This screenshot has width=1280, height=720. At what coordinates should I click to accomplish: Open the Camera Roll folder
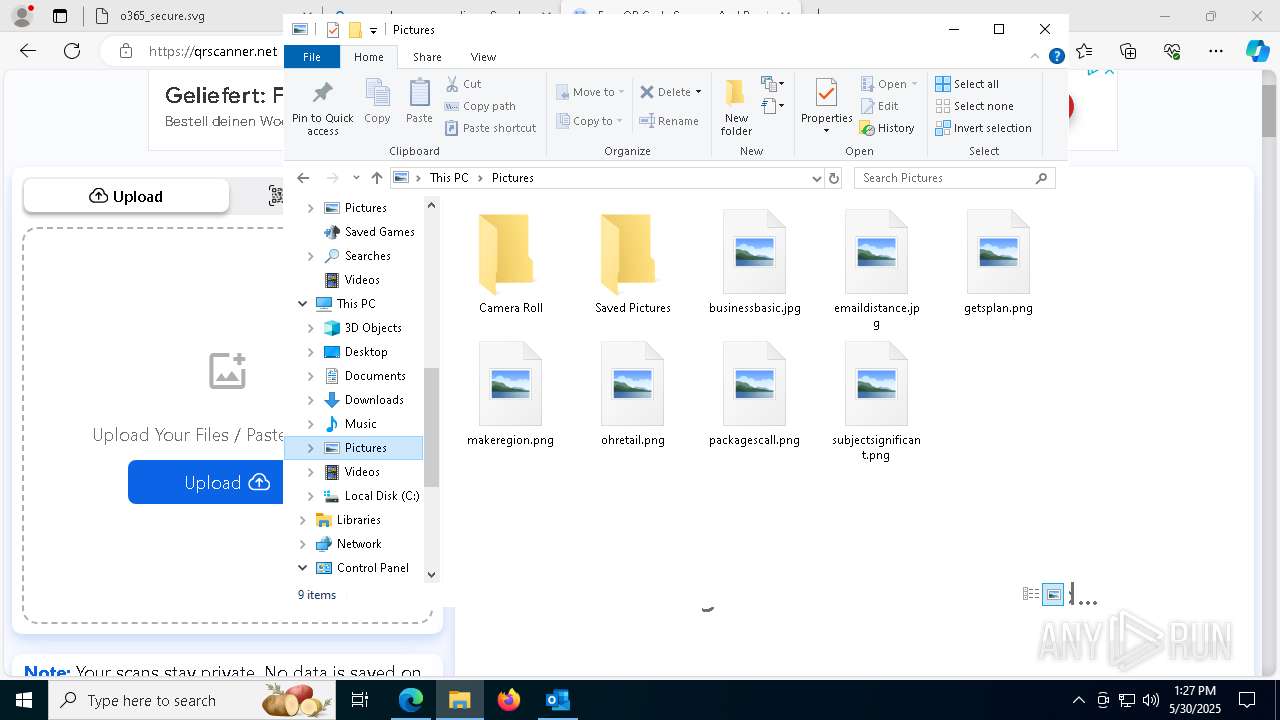pyautogui.click(x=510, y=263)
